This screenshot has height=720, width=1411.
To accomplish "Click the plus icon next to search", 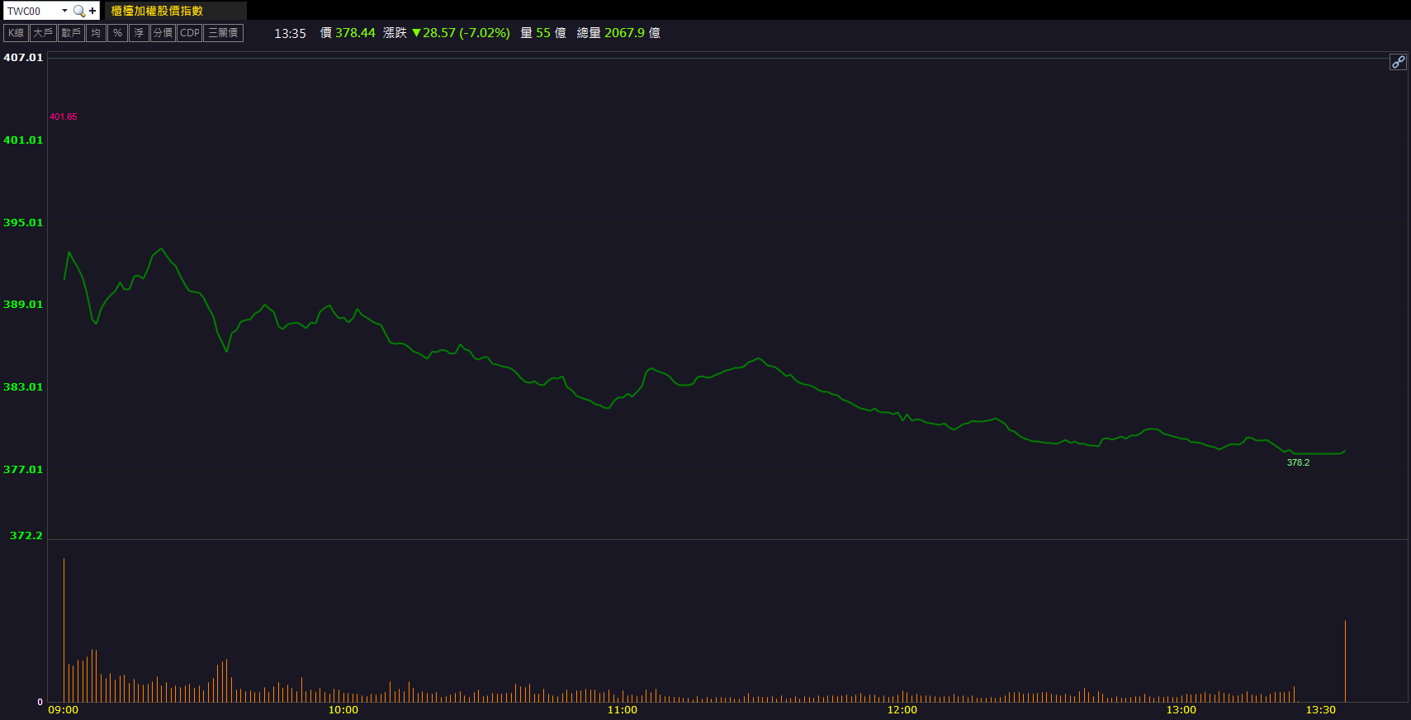I will pos(93,11).
